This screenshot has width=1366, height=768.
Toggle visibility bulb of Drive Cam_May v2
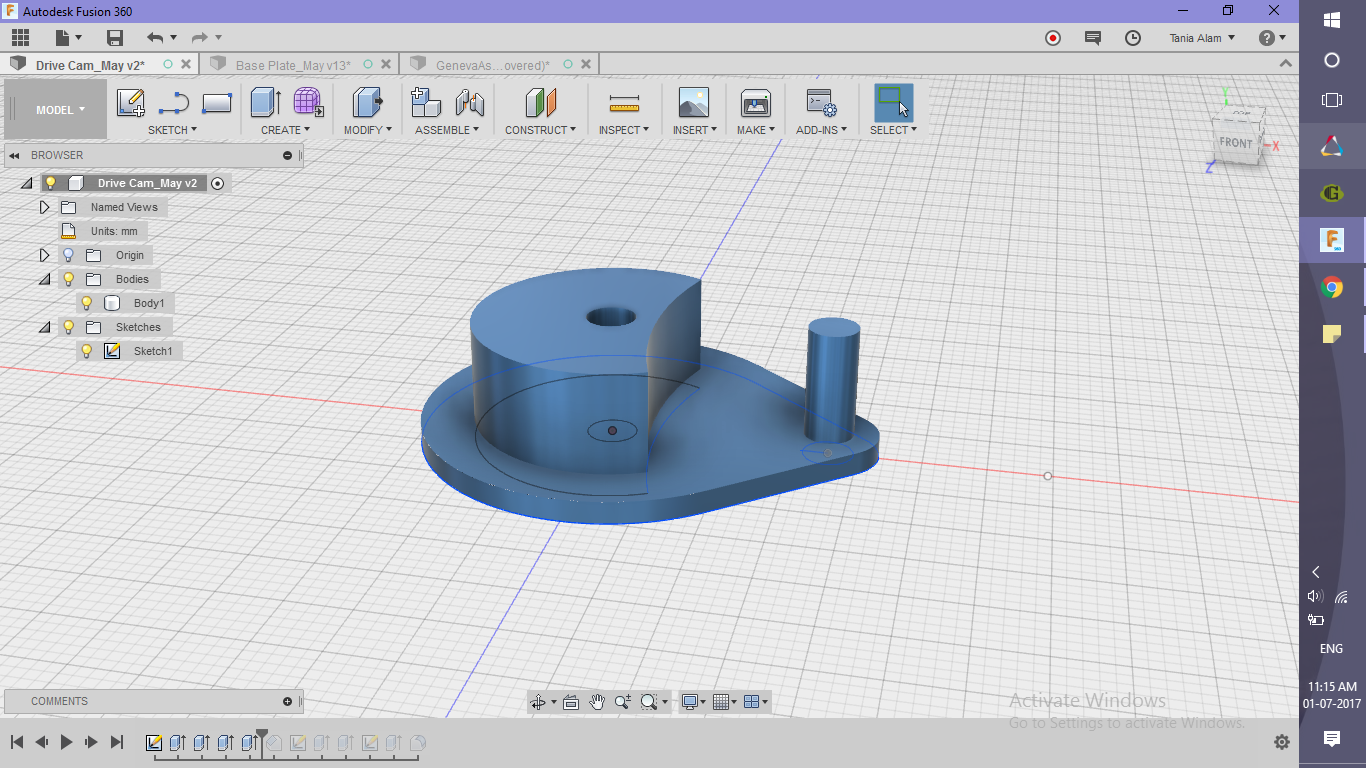click(x=50, y=183)
